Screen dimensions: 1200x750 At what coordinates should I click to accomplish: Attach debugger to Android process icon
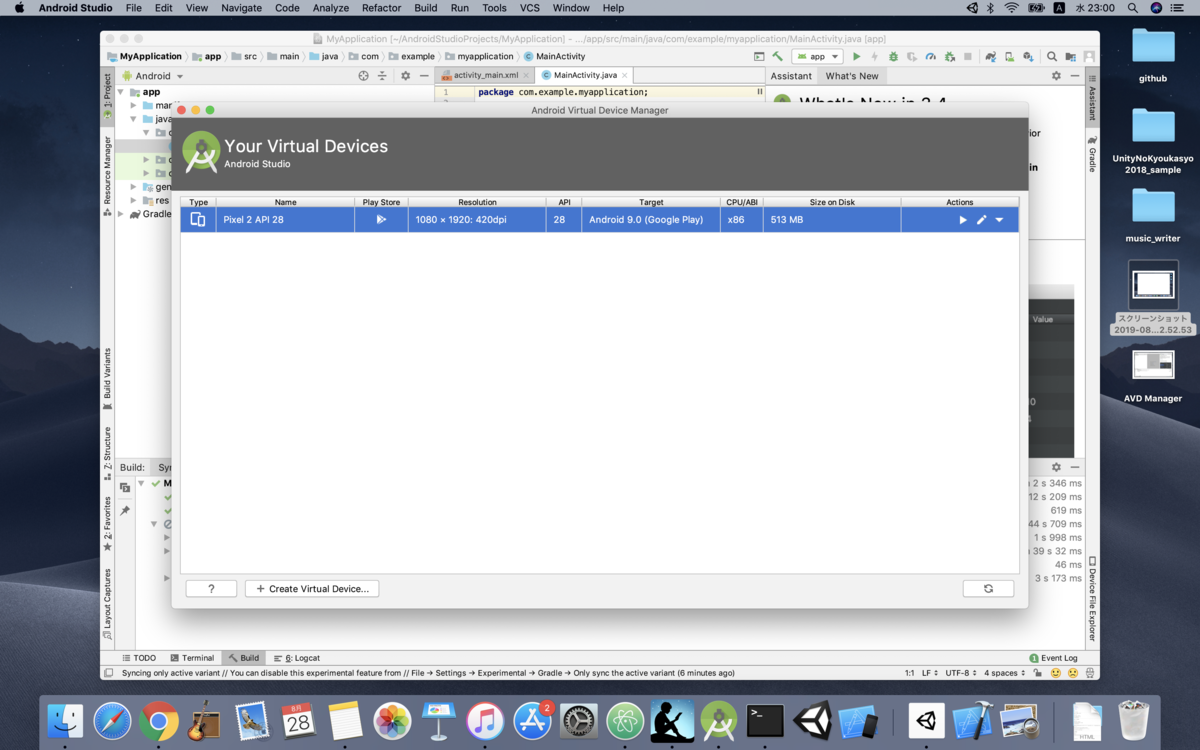pos(949,57)
